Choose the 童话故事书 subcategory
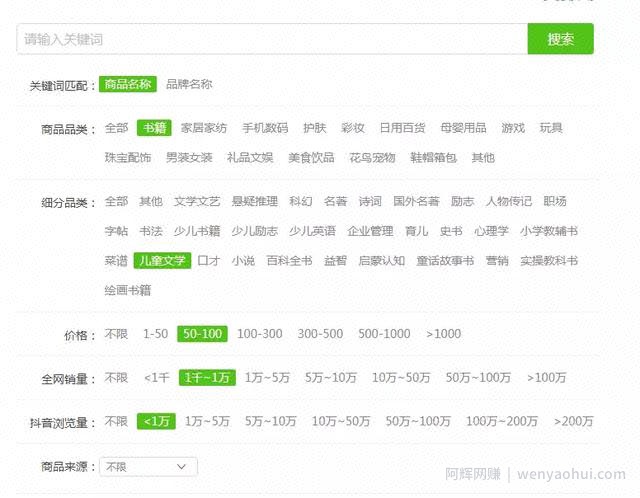The height and width of the screenshot is (498, 640). pyautogui.click(x=445, y=260)
